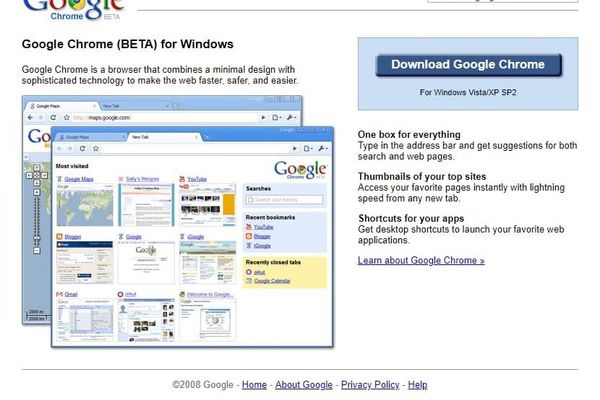The image size is (600, 400).
Task: Click Blogger icon in Most visited
Action: point(59,237)
